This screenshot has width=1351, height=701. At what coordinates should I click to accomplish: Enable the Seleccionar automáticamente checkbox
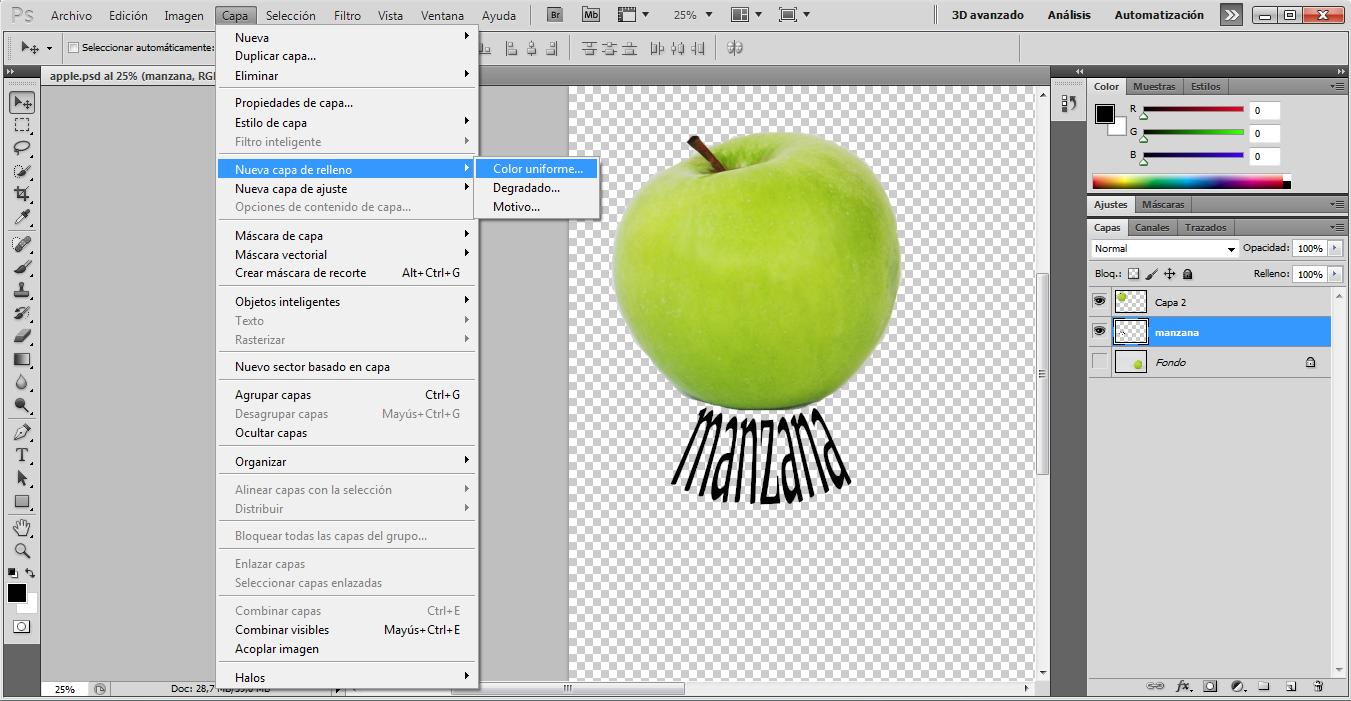(74, 47)
